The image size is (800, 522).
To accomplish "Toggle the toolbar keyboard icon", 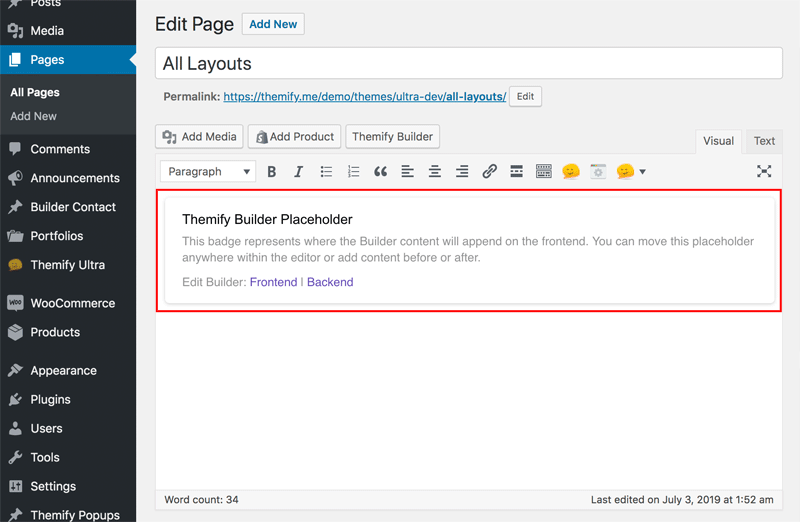I will click(544, 171).
